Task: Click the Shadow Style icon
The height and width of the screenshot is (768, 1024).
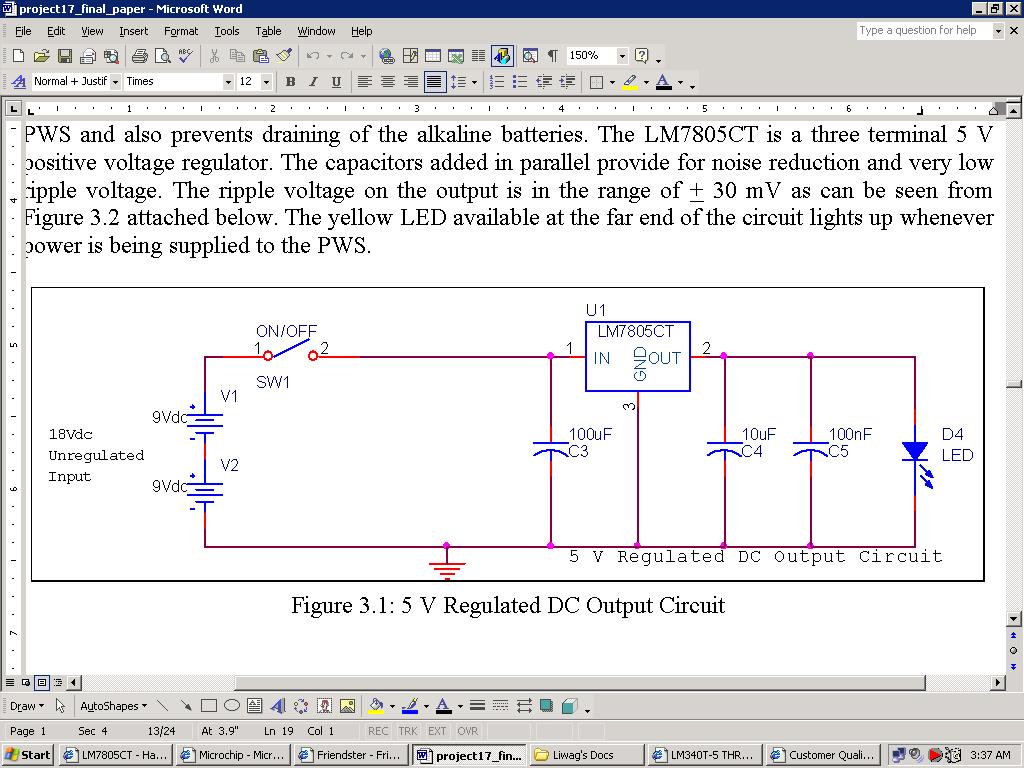Action: click(x=547, y=706)
